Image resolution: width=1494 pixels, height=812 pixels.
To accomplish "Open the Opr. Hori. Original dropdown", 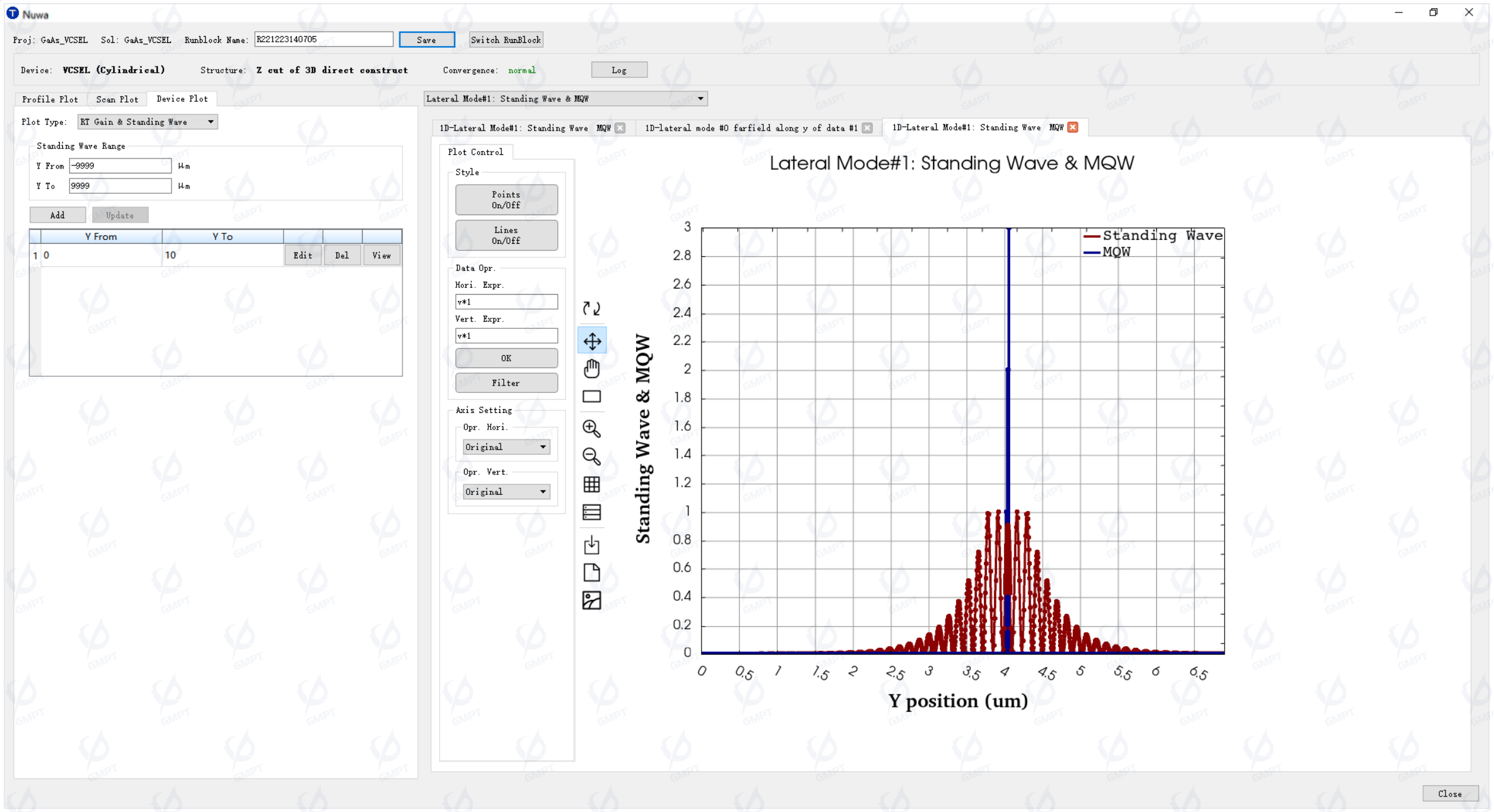I will (506, 447).
